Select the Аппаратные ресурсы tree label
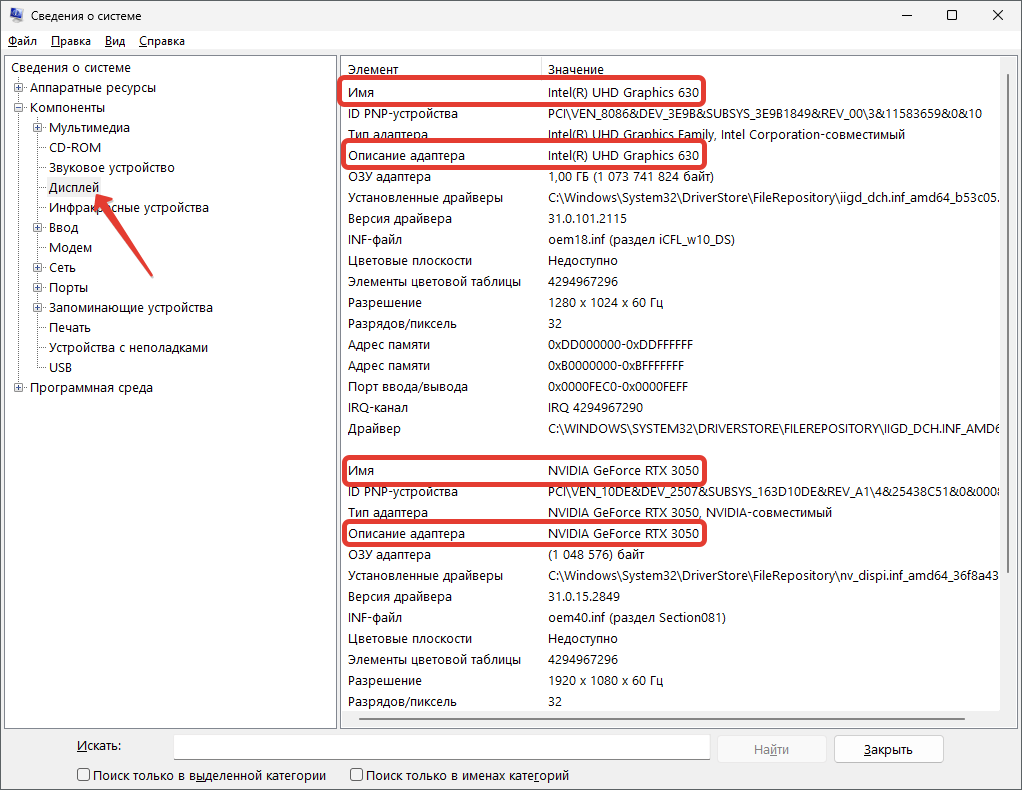This screenshot has width=1022, height=790. [x=93, y=87]
